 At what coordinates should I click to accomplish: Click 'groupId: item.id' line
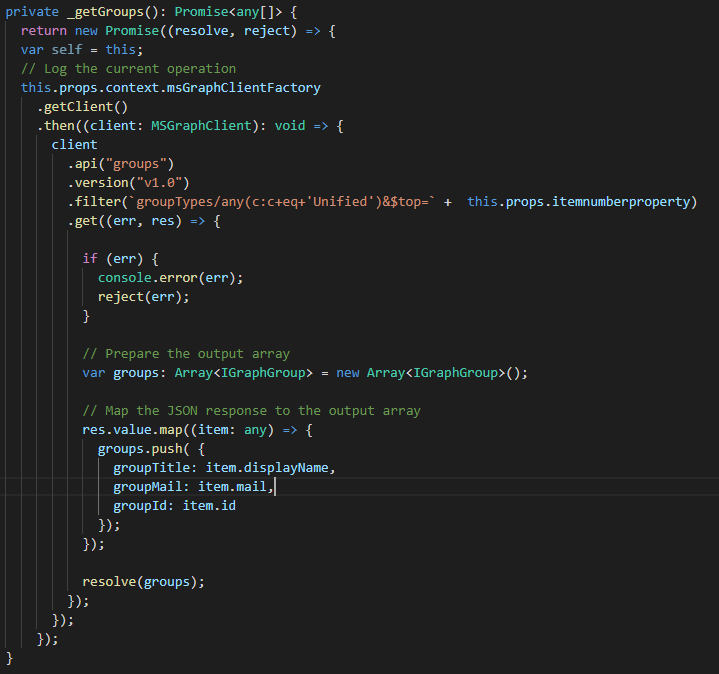[x=174, y=506]
